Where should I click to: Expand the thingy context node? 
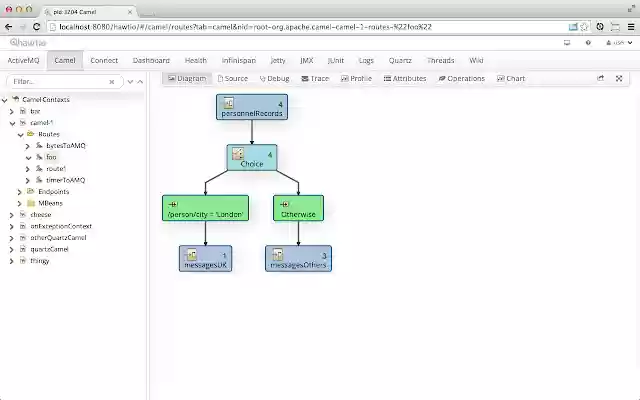point(12,261)
